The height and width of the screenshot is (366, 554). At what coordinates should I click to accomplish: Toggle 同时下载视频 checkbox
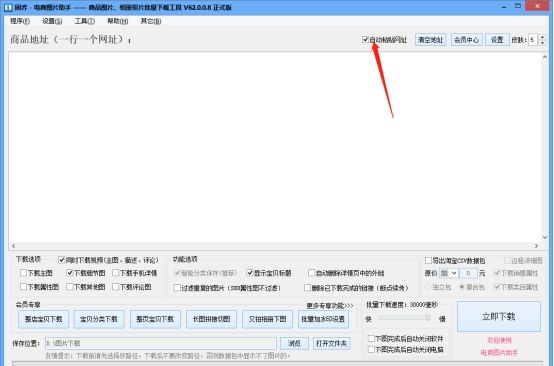pos(61,260)
